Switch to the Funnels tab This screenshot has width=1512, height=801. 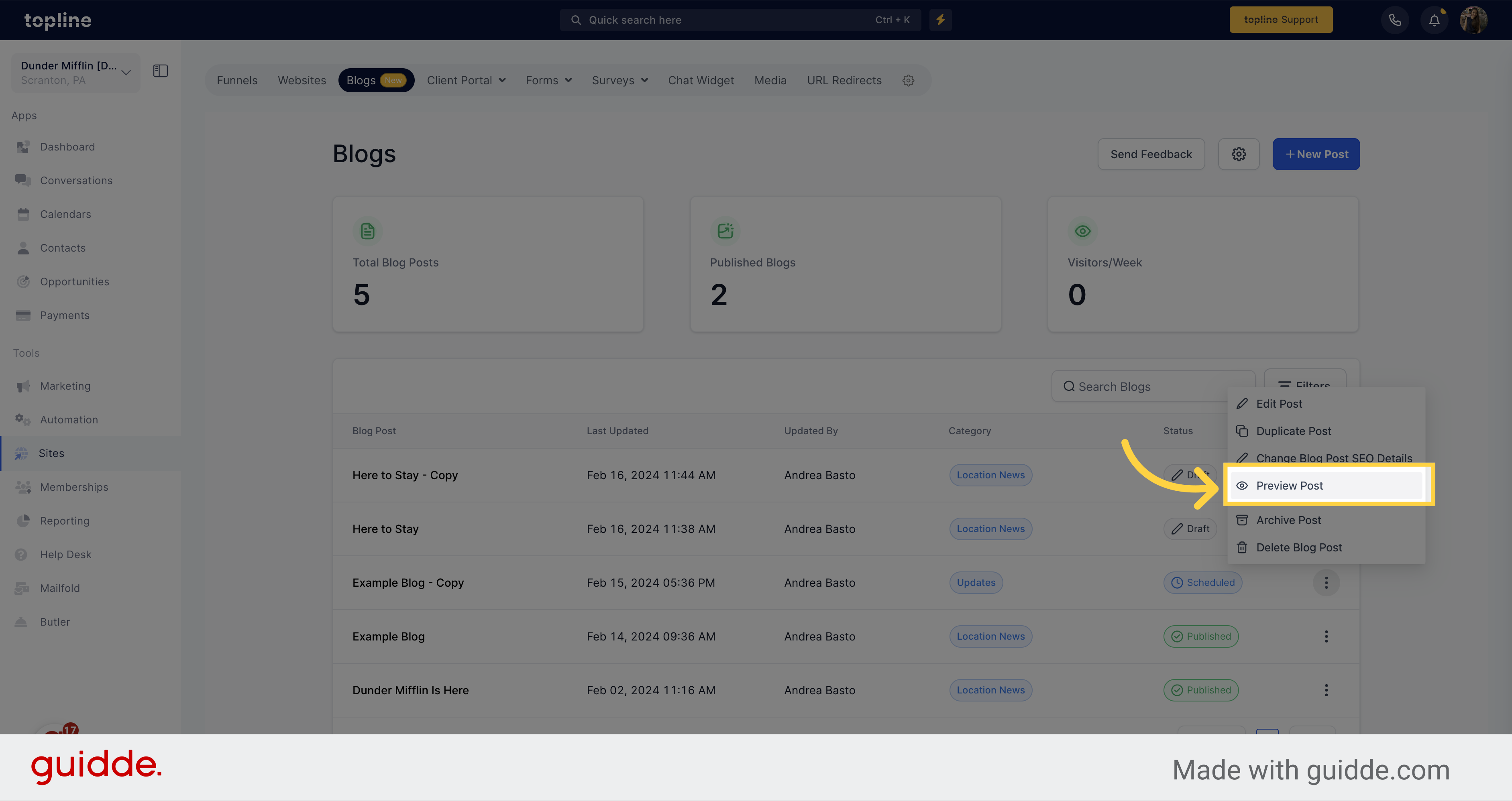point(236,80)
